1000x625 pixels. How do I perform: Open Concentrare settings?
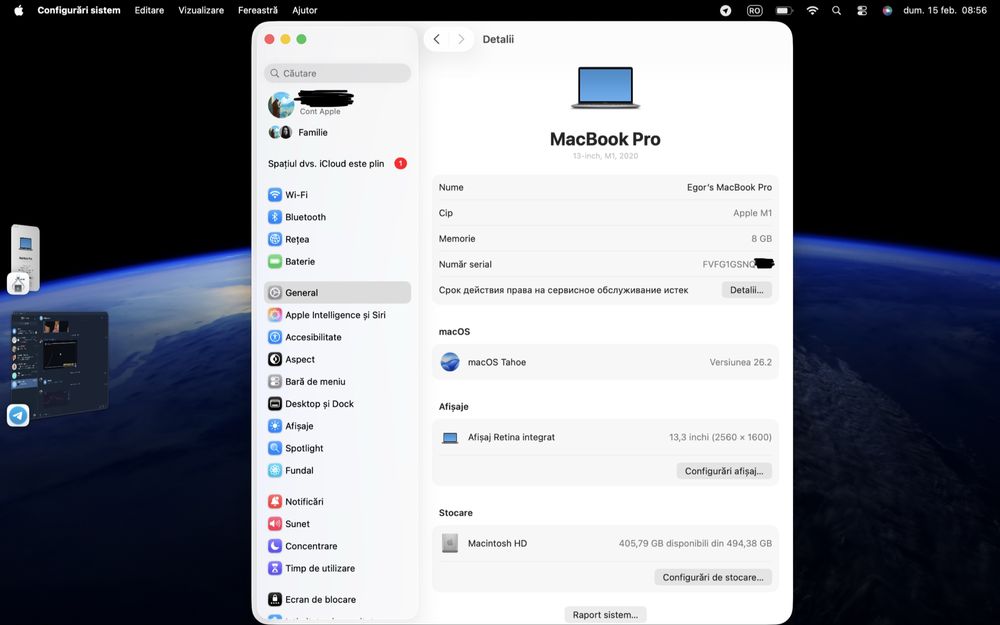click(337, 546)
